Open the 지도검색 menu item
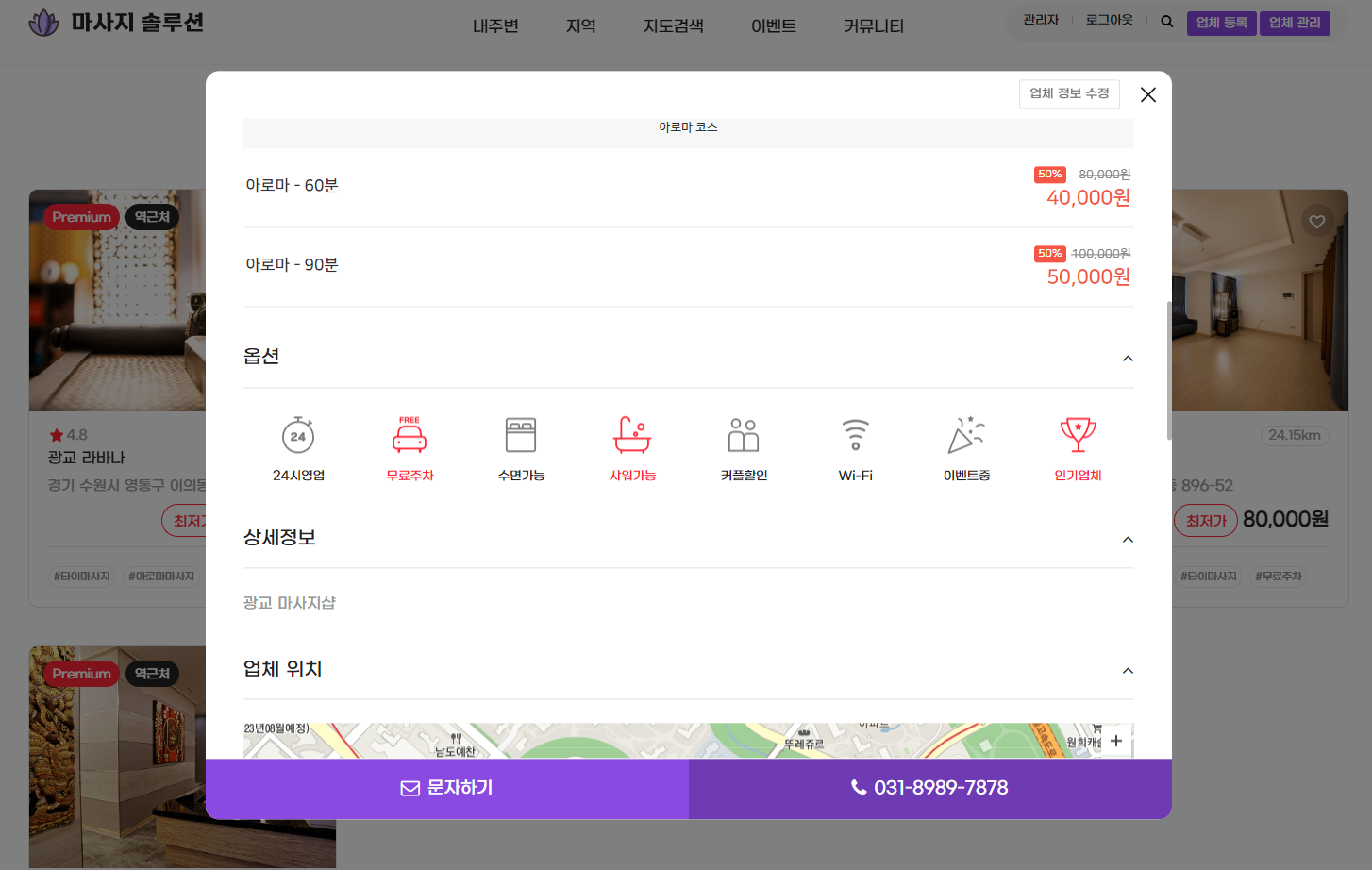The height and width of the screenshot is (870, 1372). pyautogui.click(x=673, y=26)
